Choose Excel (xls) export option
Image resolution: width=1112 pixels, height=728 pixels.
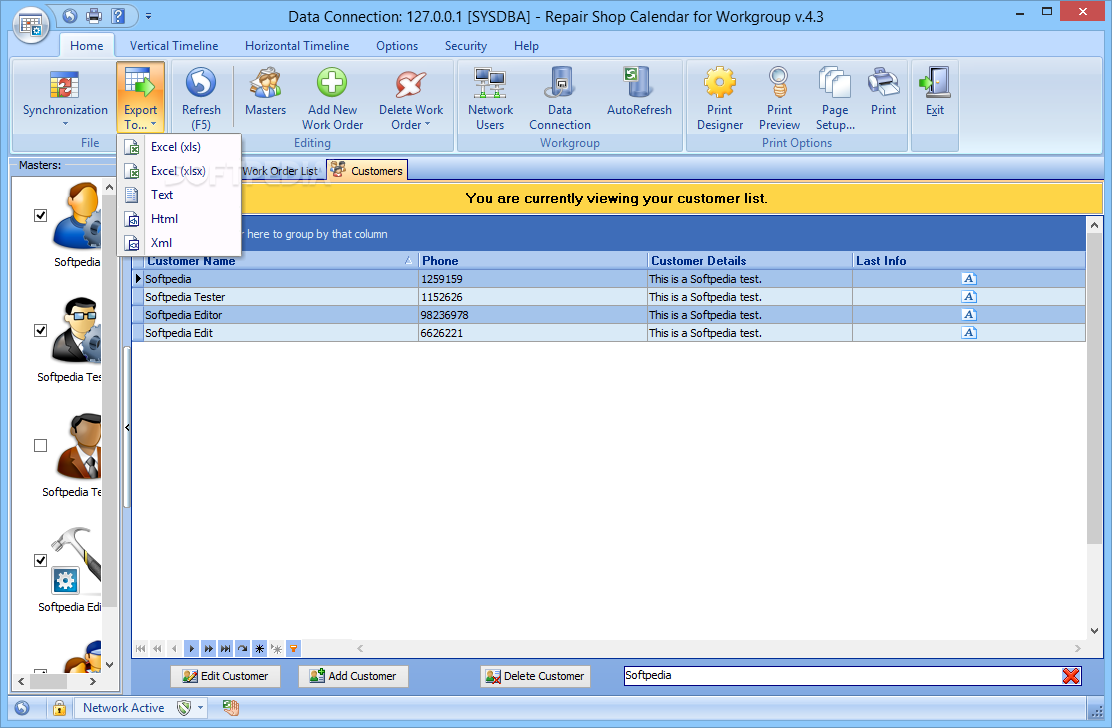[179, 147]
